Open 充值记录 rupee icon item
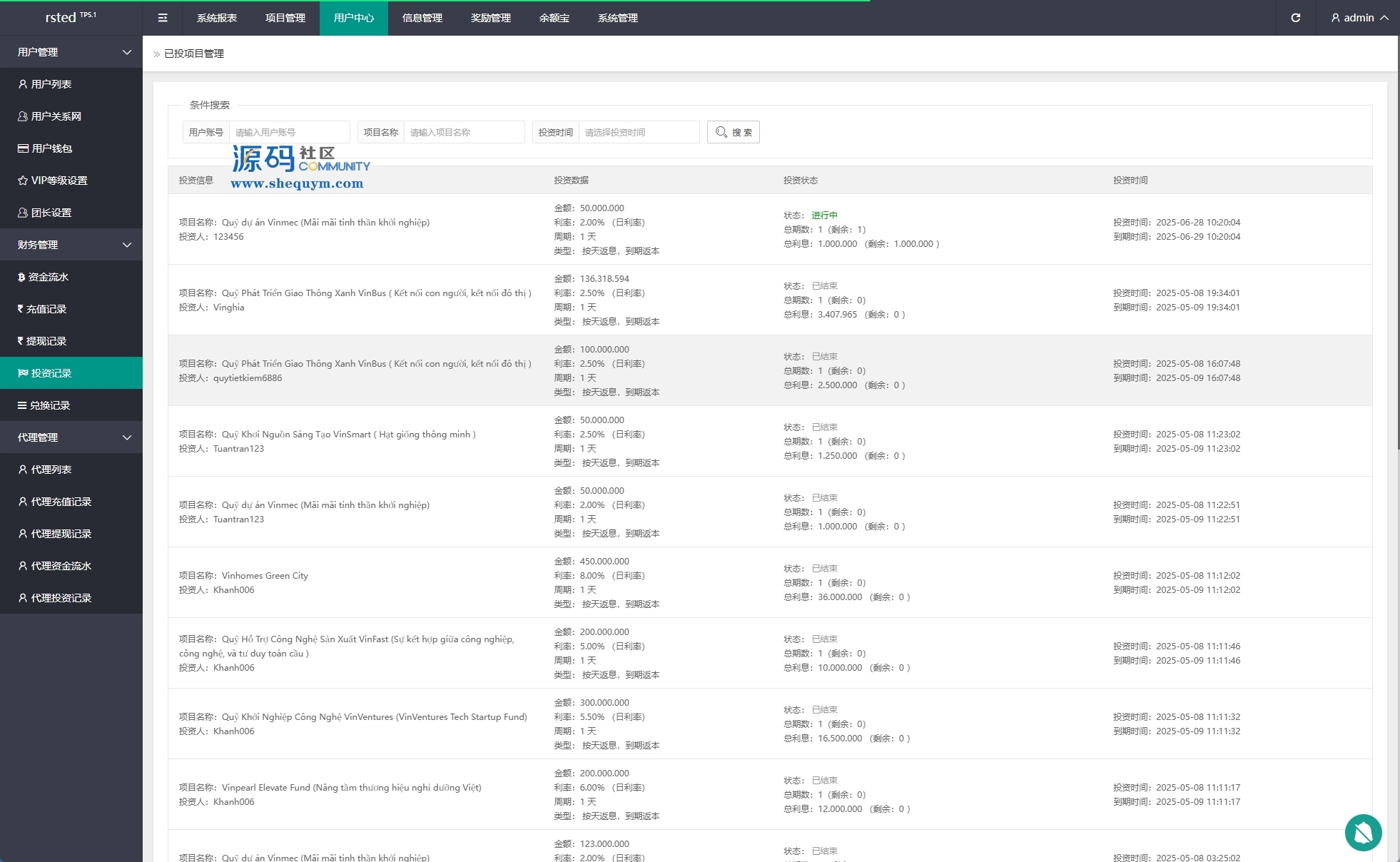The image size is (1400, 862). (x=46, y=309)
